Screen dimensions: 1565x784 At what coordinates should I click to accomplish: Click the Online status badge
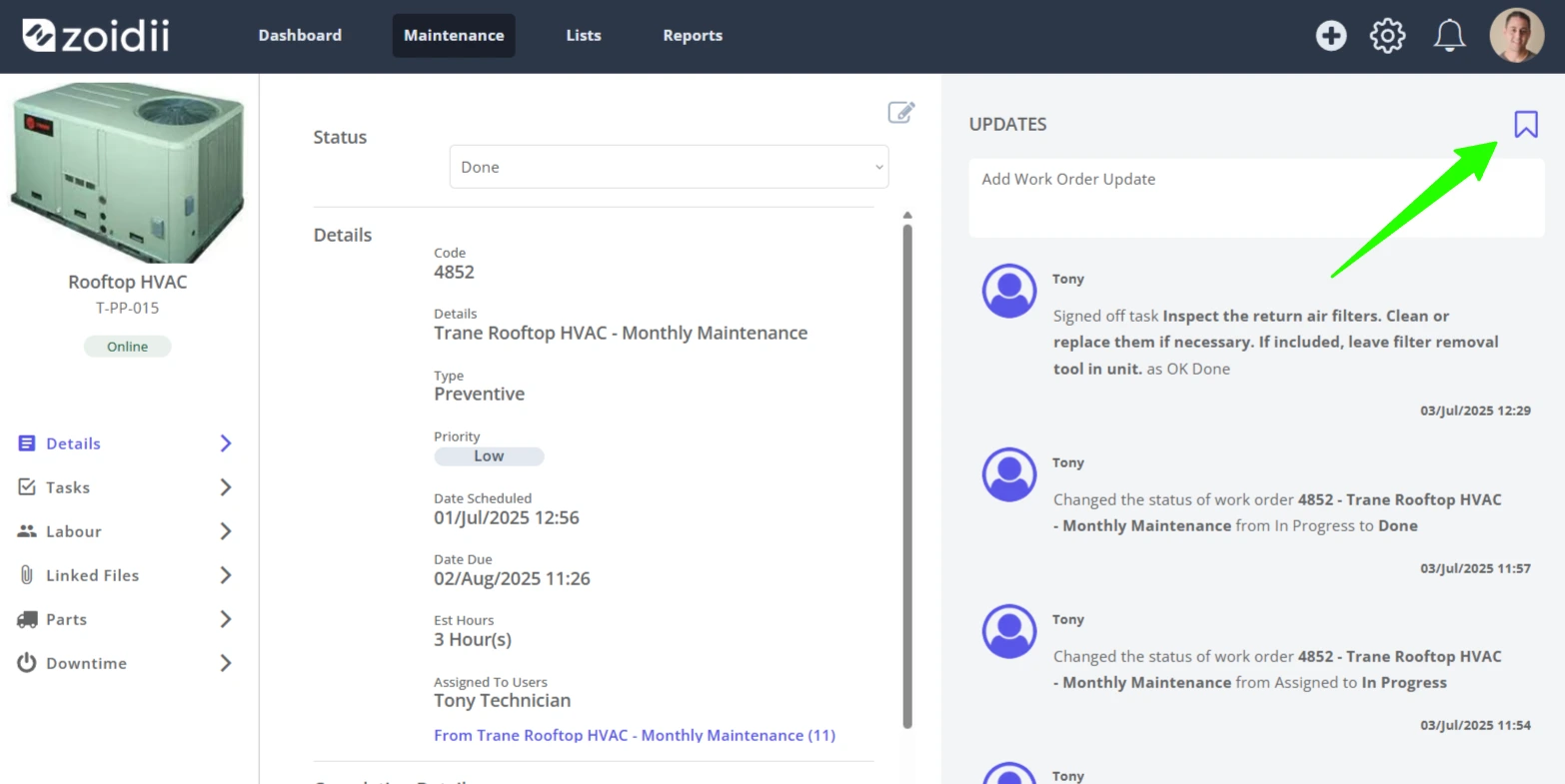pos(127,347)
